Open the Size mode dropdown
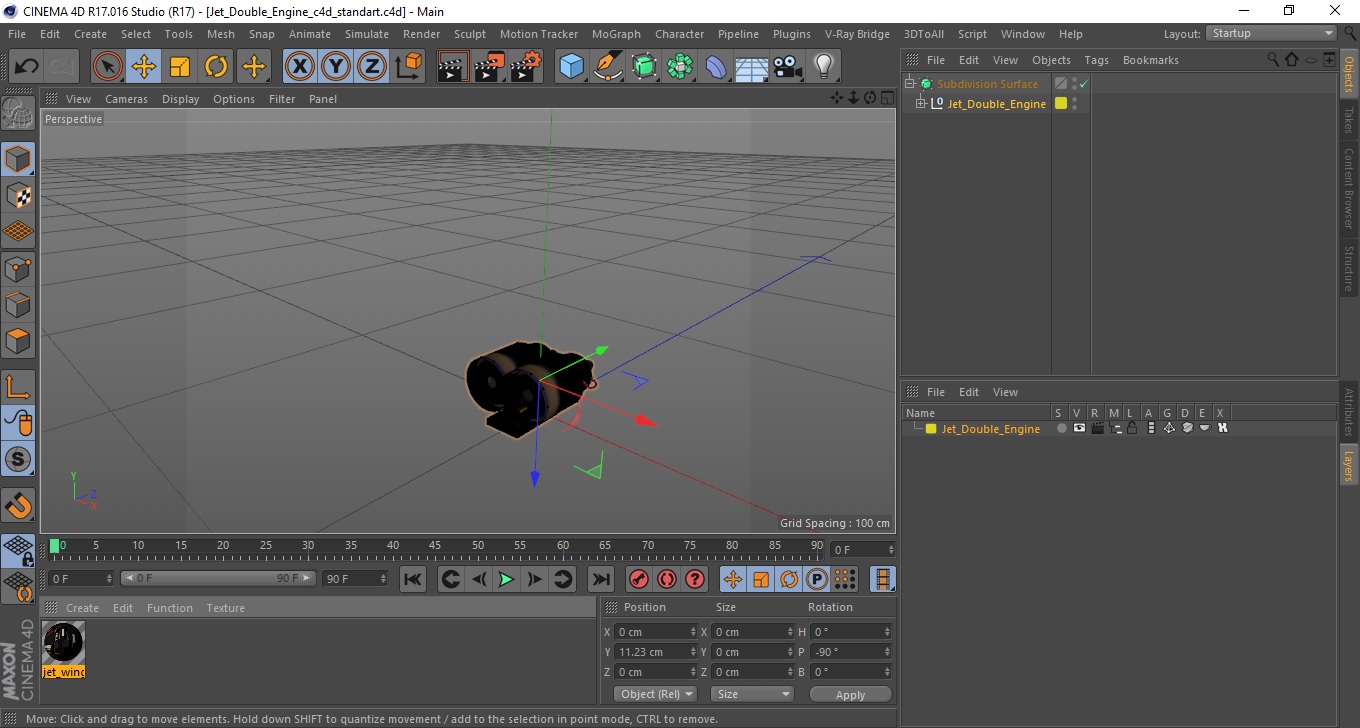The height and width of the screenshot is (728, 1360). coord(752,694)
